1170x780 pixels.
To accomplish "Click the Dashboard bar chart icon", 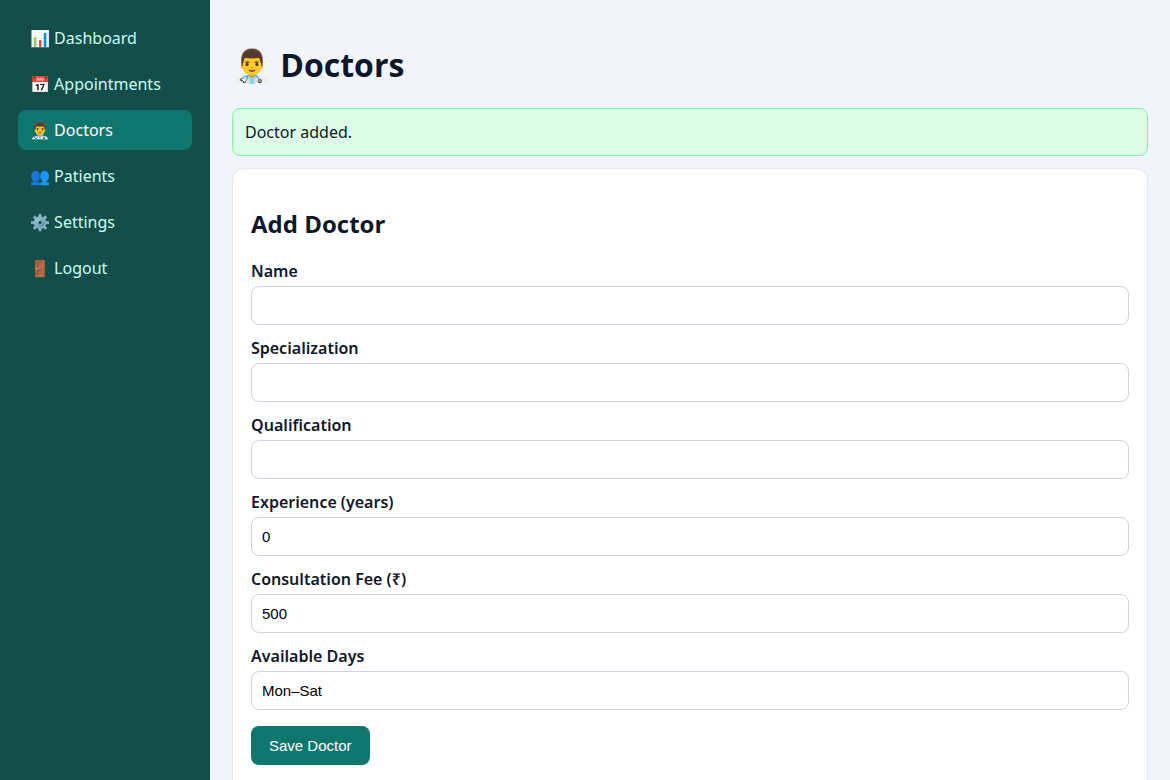I will (x=40, y=39).
